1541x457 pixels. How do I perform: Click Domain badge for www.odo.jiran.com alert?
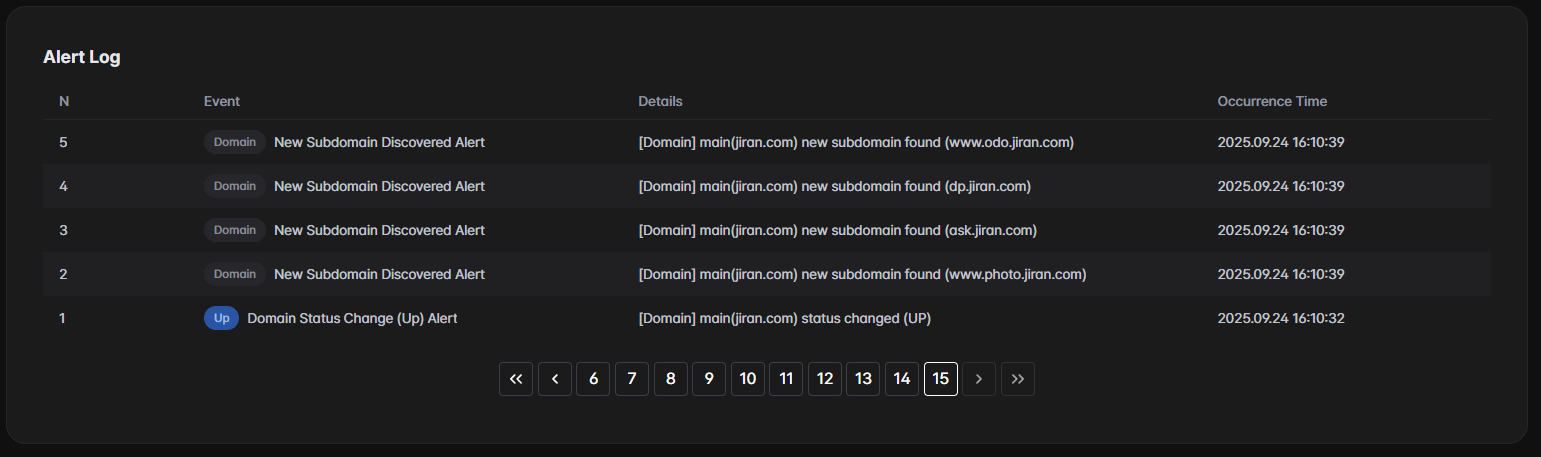[x=235, y=142]
